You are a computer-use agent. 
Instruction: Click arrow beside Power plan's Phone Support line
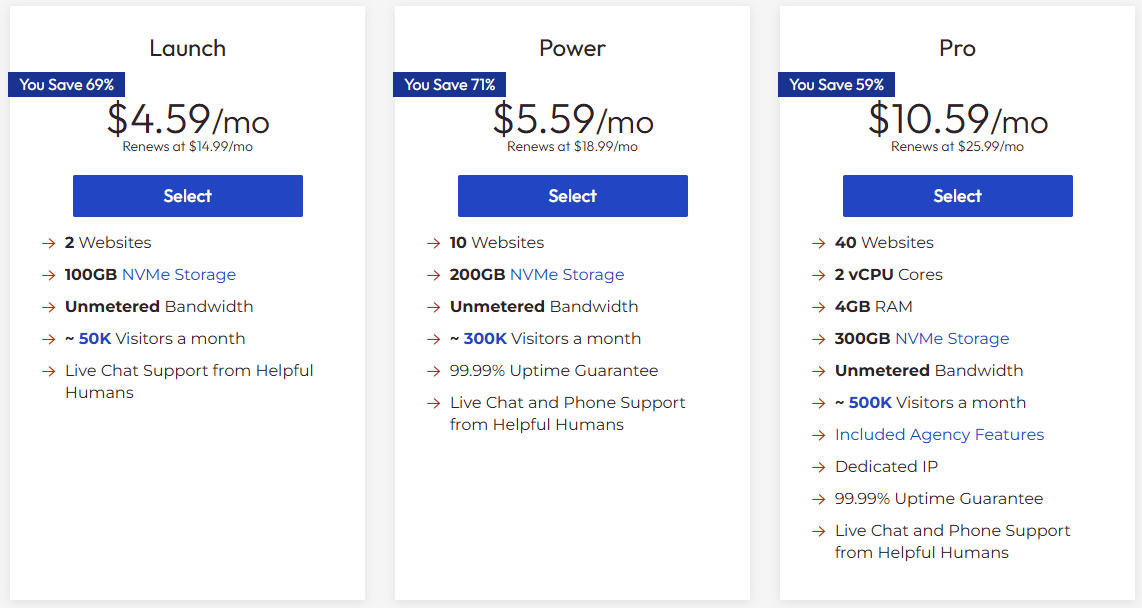coord(434,403)
